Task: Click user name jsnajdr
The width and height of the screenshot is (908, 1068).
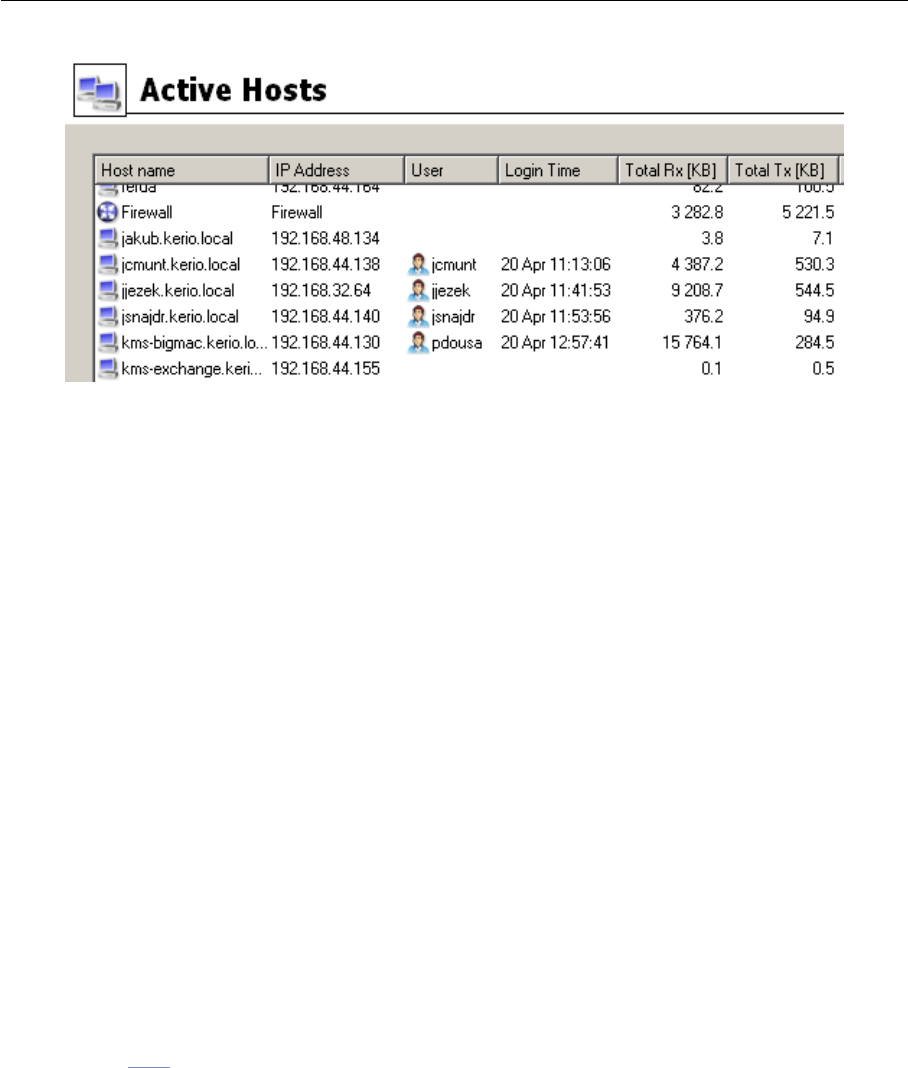Action: (453, 317)
